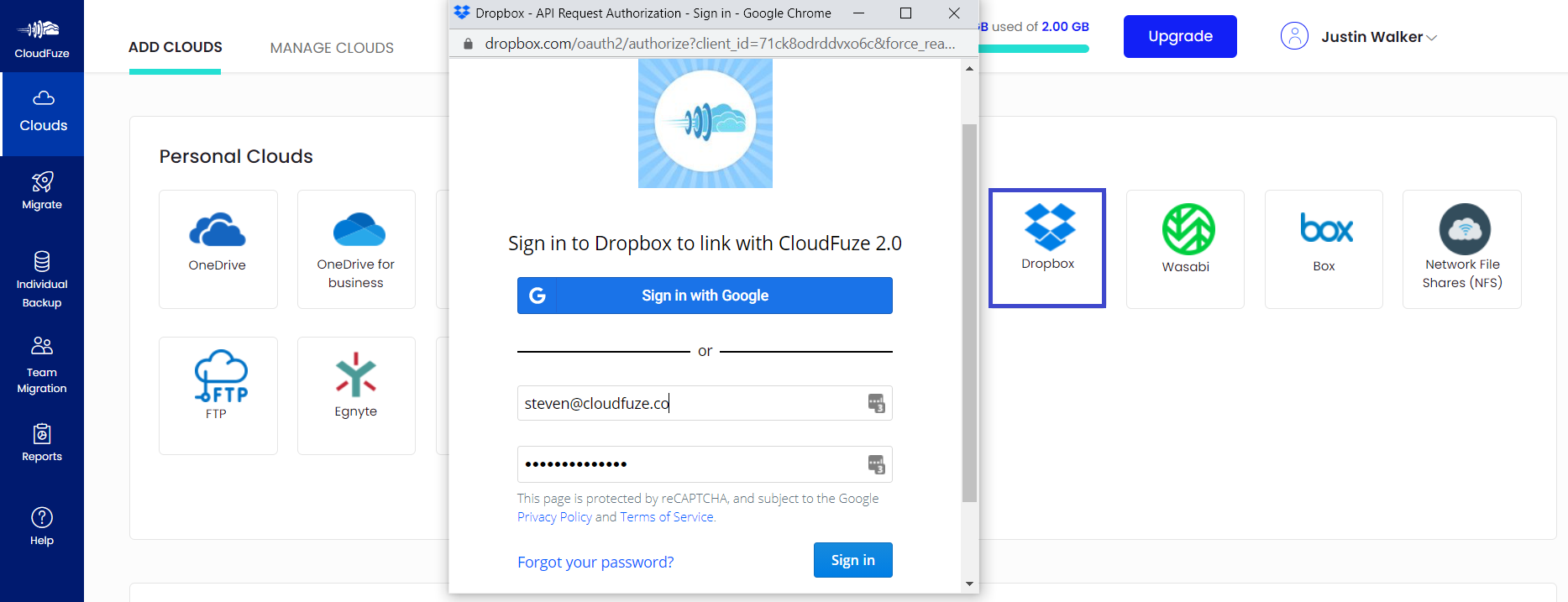Click the '2.00 GB' storage text

1065,27
